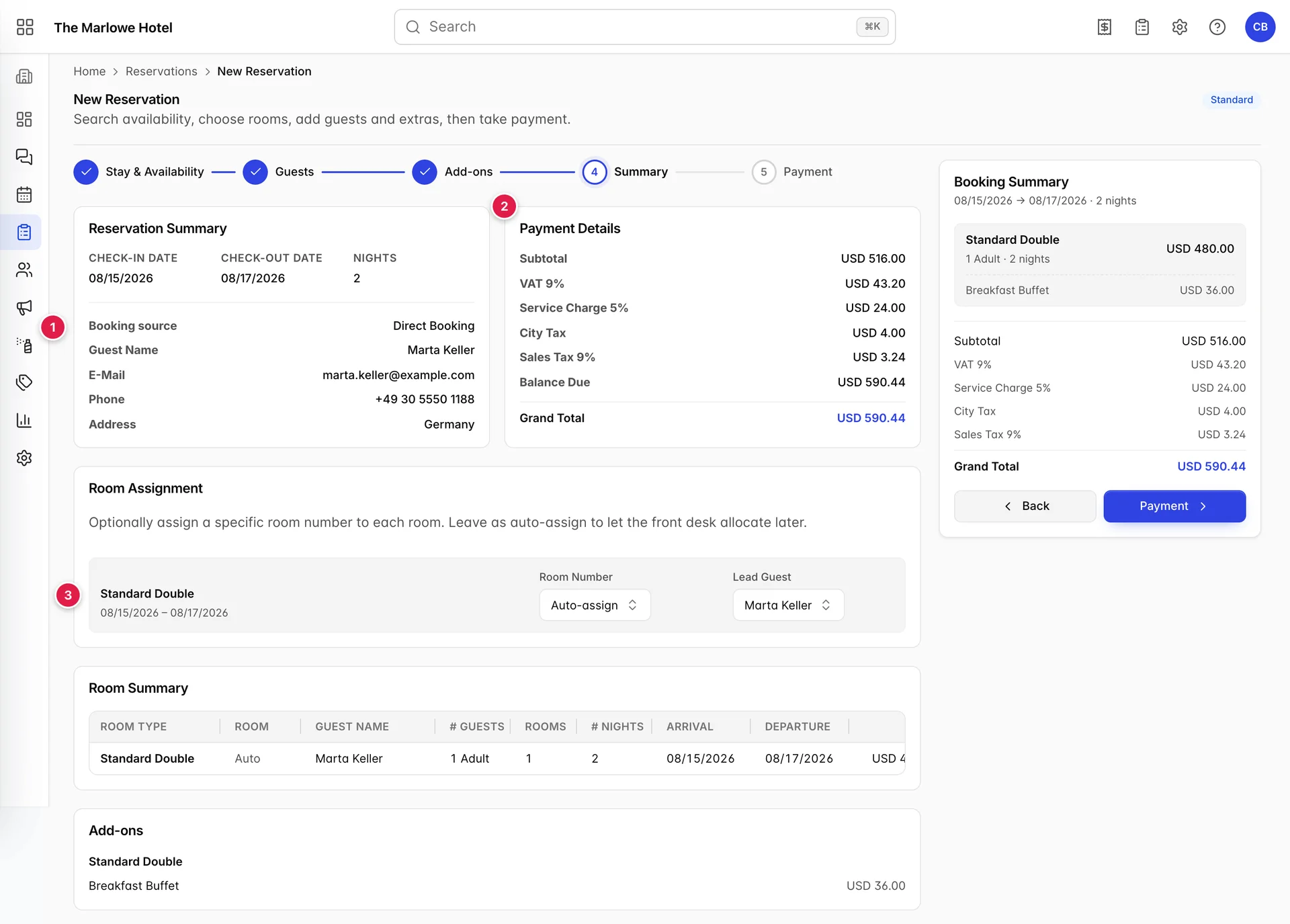1290x924 pixels.
Task: Click the USD 480.00 Standard Double price
Action: tap(1200, 249)
